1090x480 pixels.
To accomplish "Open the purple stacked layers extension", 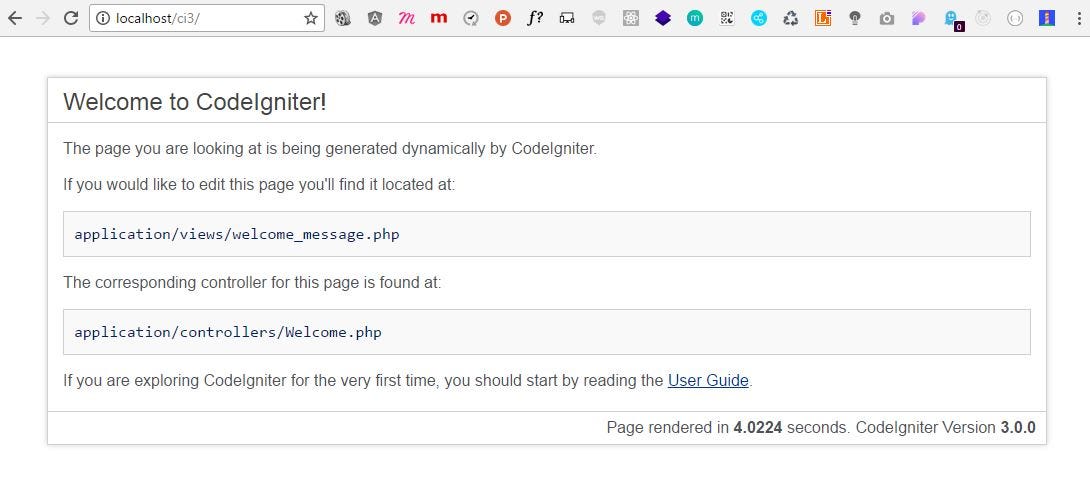I will 662,19.
